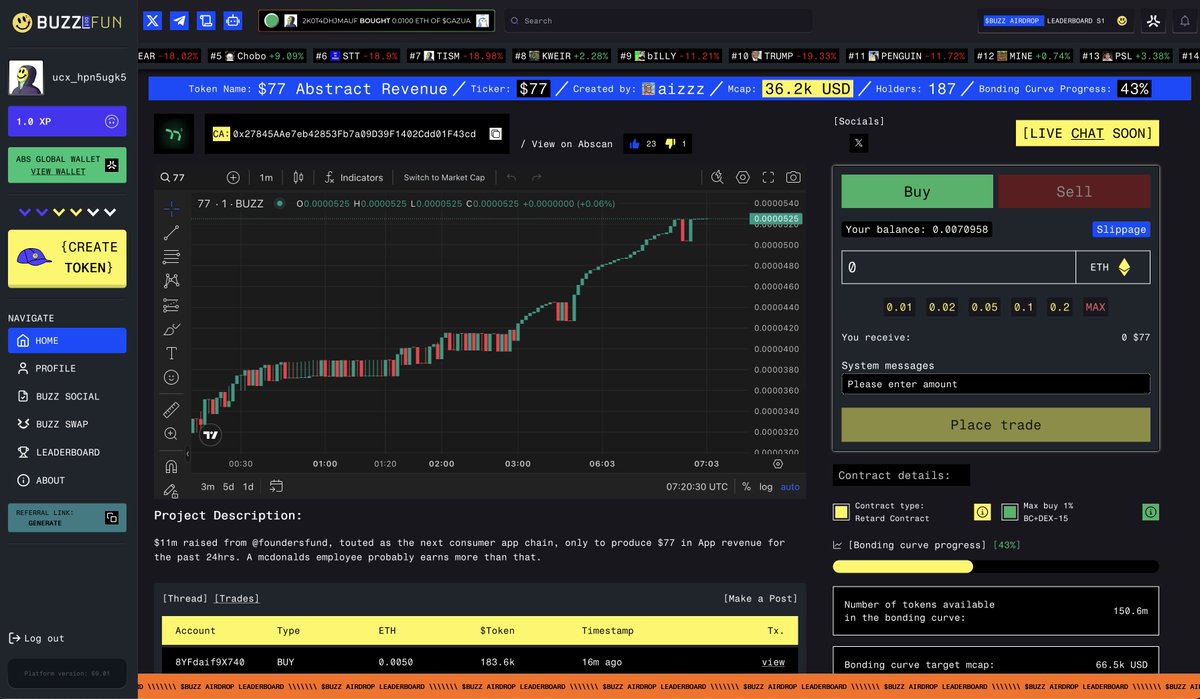Open quick search icon on chart toolbar
Image resolution: width=1200 pixels, height=699 pixels.
(x=717, y=177)
